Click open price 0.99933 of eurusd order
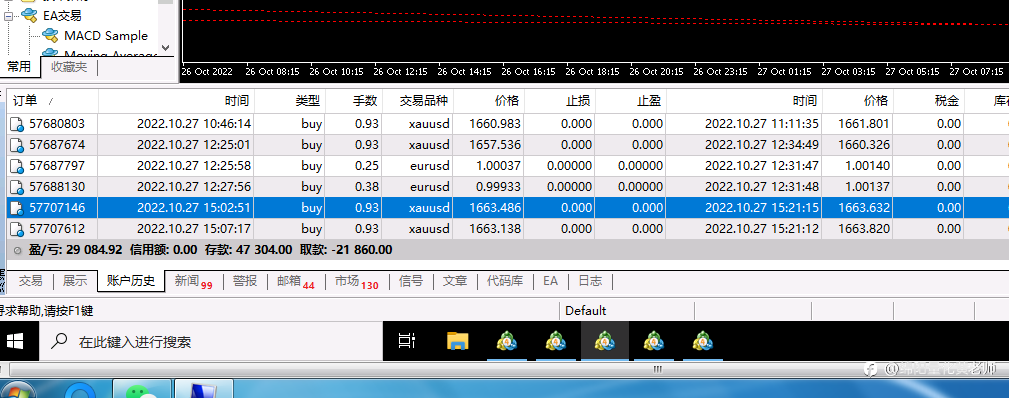 (x=498, y=187)
